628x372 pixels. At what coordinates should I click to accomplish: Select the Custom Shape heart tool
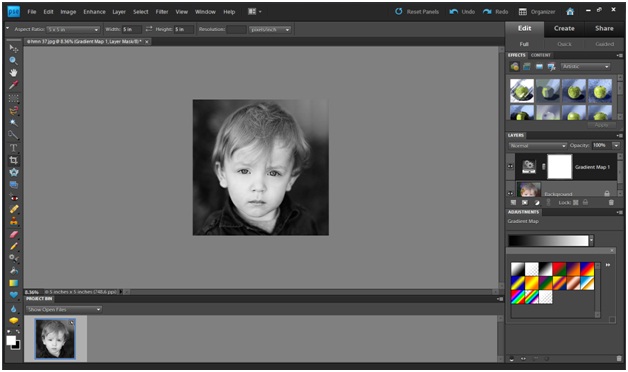click(x=14, y=295)
